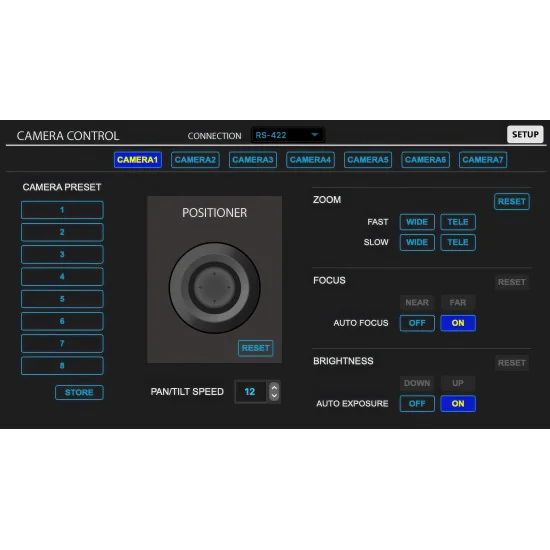Click the focus FAR button
The height and width of the screenshot is (550, 550).
pos(458,303)
